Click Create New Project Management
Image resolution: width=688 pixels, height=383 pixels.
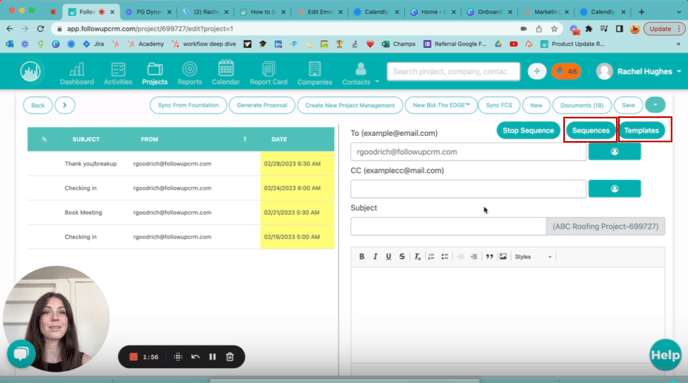click(x=350, y=105)
